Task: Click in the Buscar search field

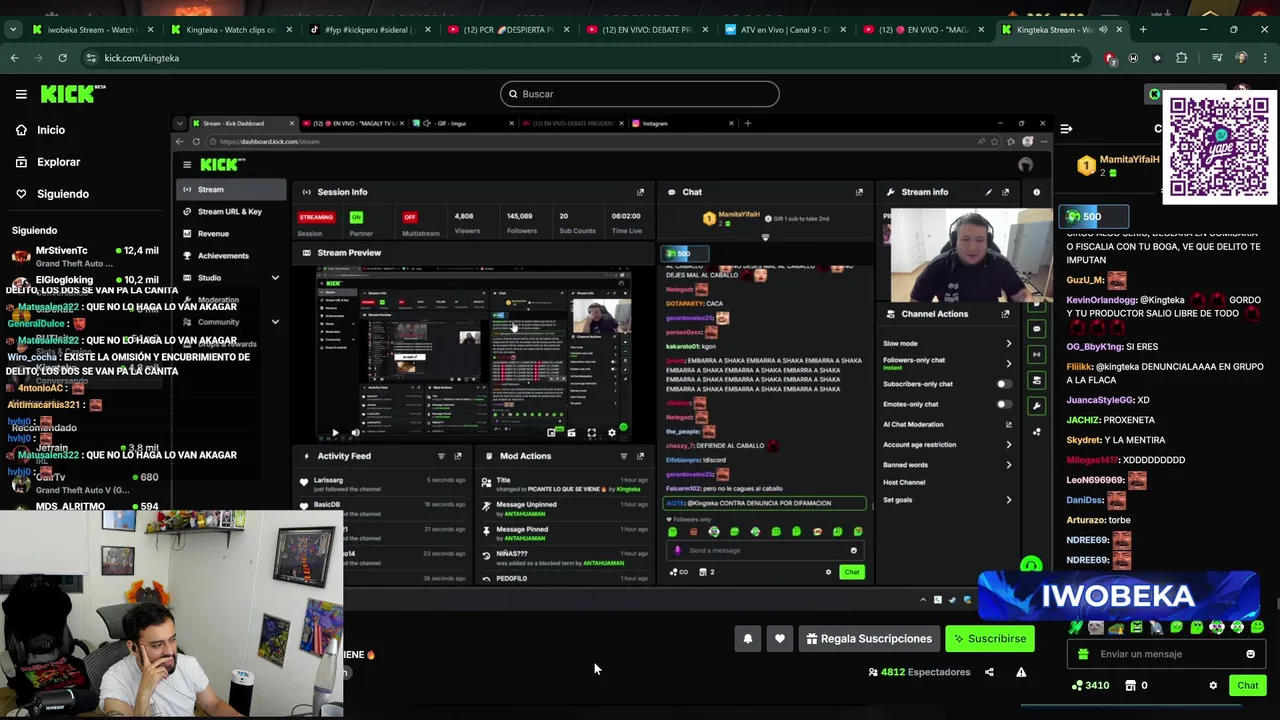Action: (640, 94)
